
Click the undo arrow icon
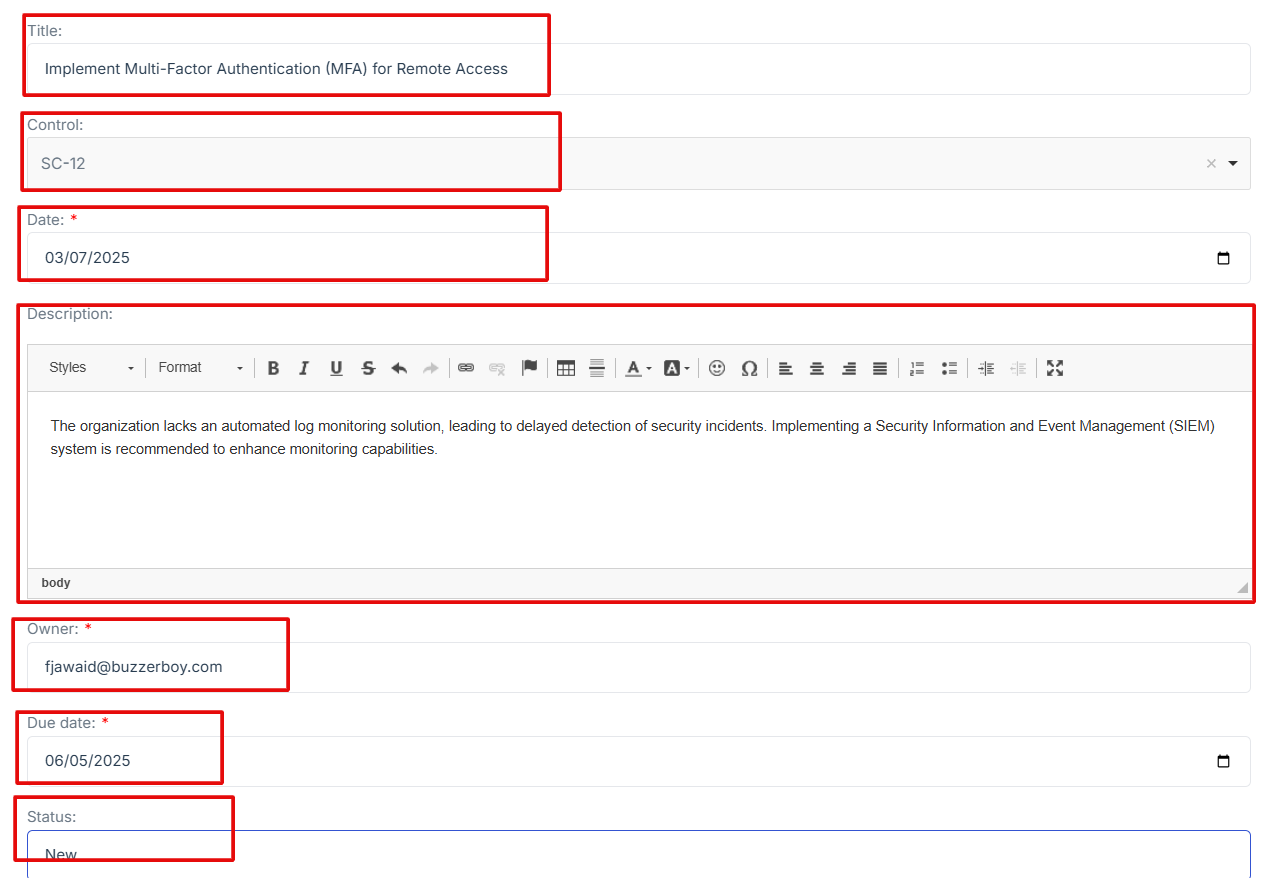[399, 368]
